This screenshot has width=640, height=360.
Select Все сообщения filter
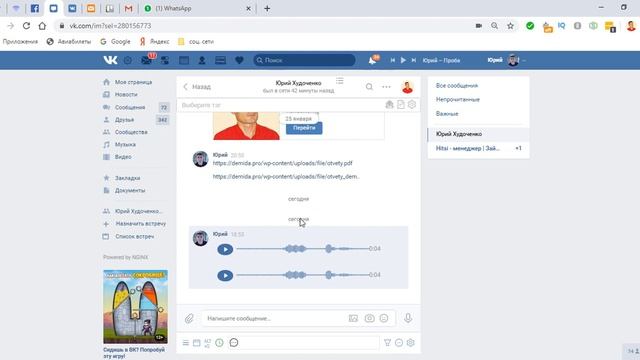click(457, 86)
